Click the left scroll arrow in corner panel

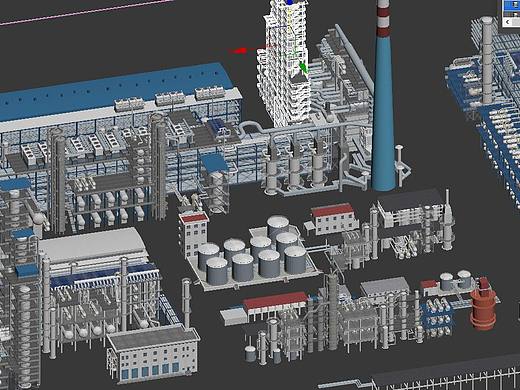tap(508, 22)
